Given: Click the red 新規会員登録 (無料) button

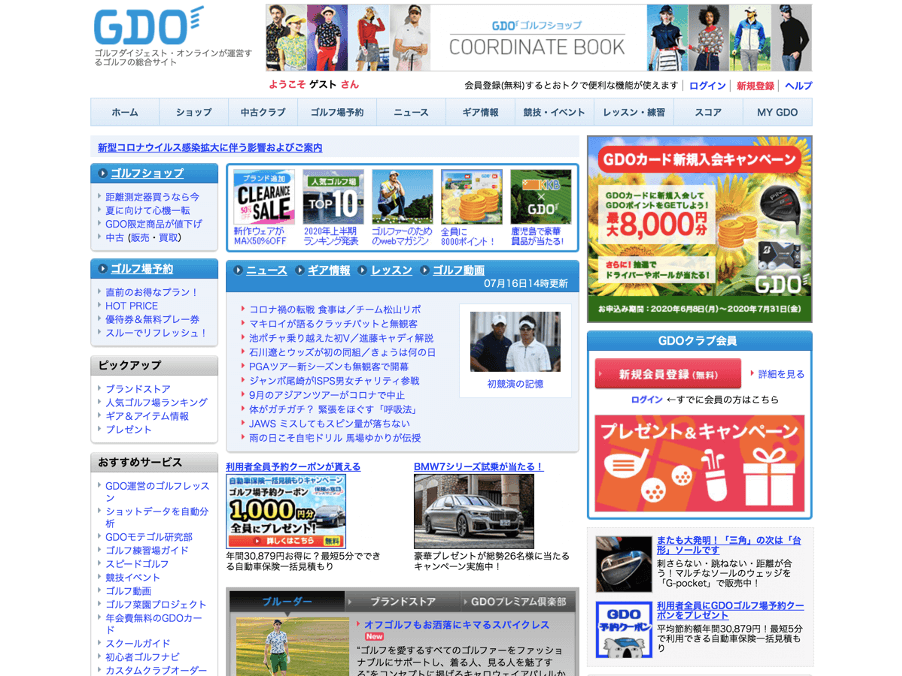Looking at the screenshot, I should [x=668, y=374].
